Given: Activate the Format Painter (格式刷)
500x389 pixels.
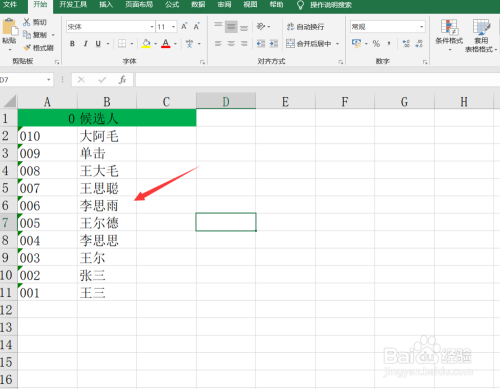Looking at the screenshot, I should point(38,48).
